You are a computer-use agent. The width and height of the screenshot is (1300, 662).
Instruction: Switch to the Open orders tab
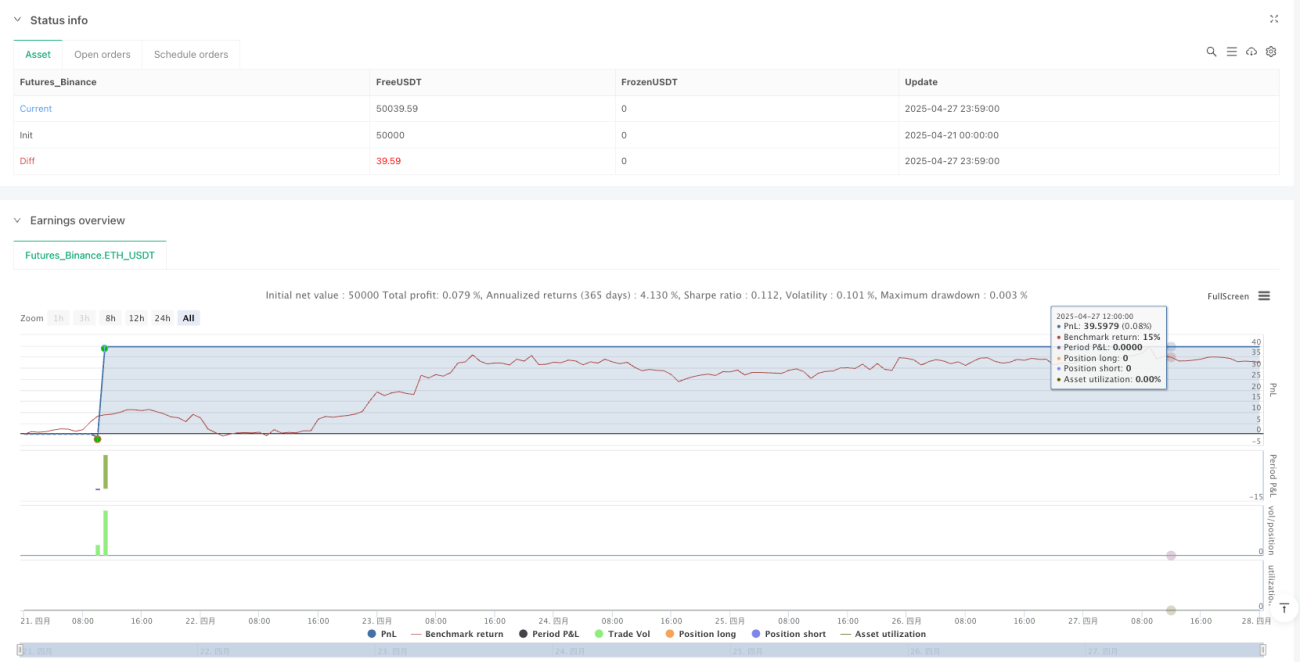102,54
